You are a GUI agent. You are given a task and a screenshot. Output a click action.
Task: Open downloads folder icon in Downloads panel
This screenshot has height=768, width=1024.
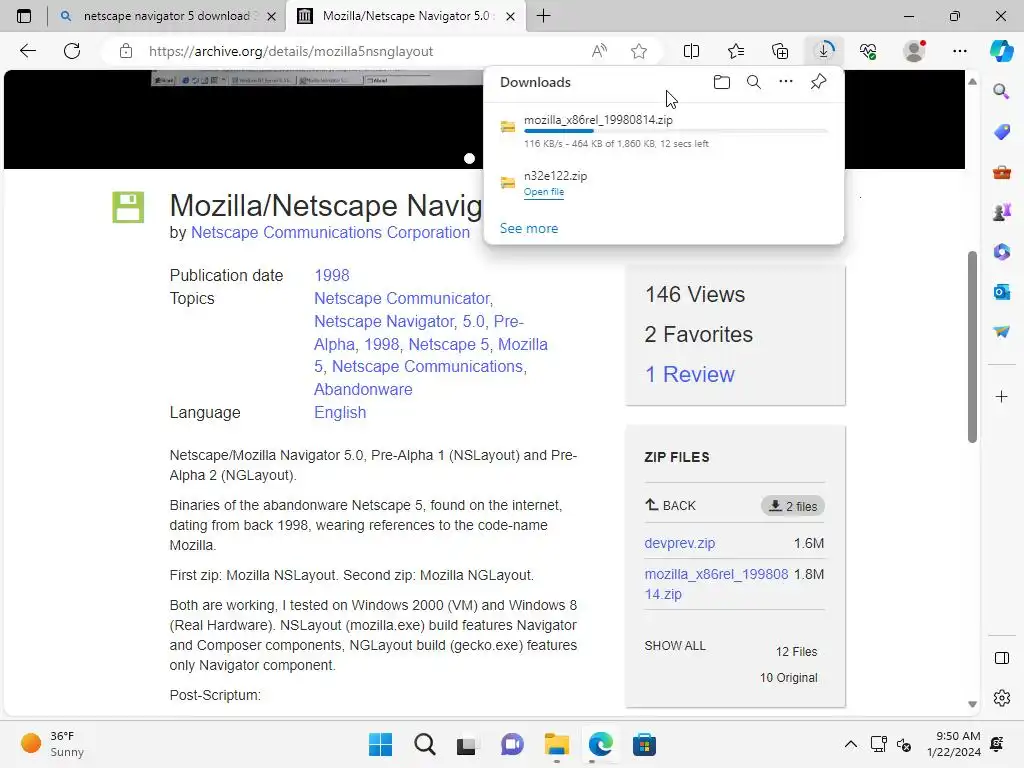(722, 82)
